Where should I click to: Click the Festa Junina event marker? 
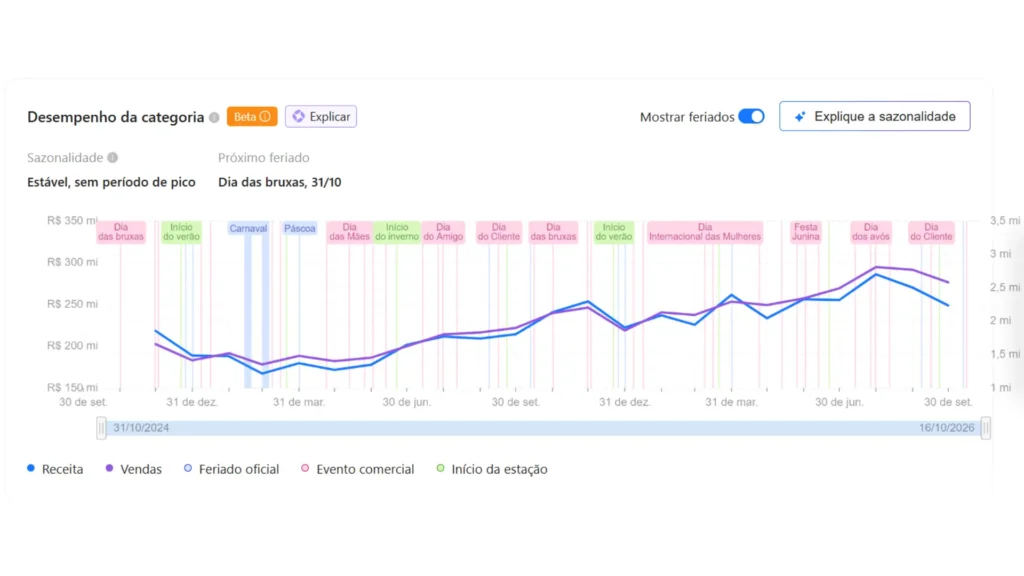[x=806, y=232]
